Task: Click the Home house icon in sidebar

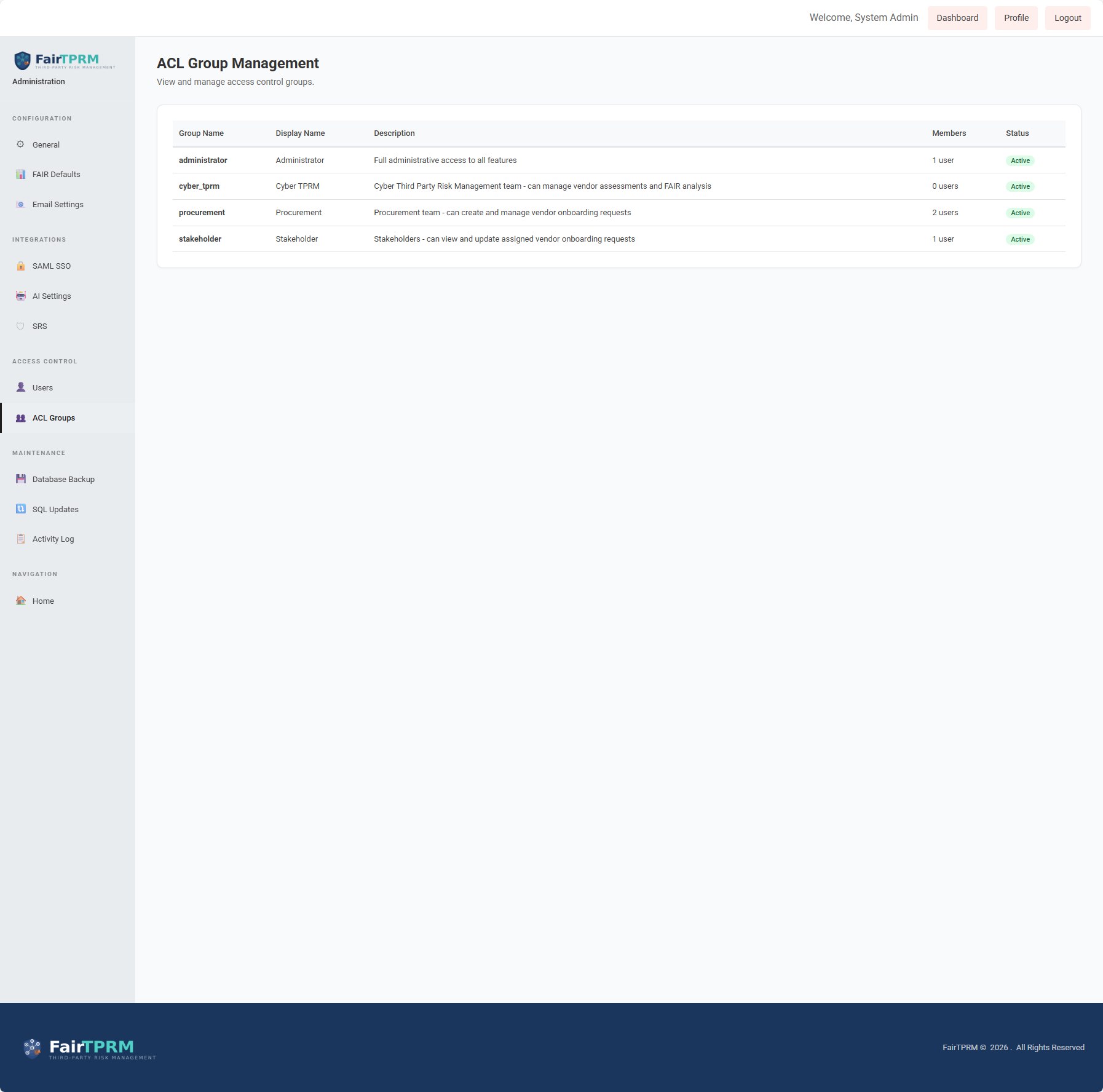Action: [x=20, y=601]
